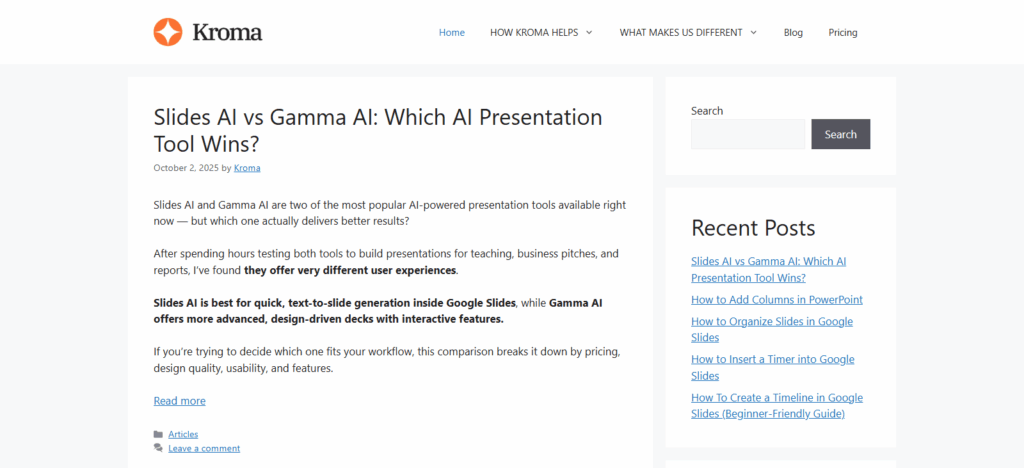Expand the WHAT MAKES US DIFFERENT chevron
The height and width of the screenshot is (468, 1024).
(753, 32)
